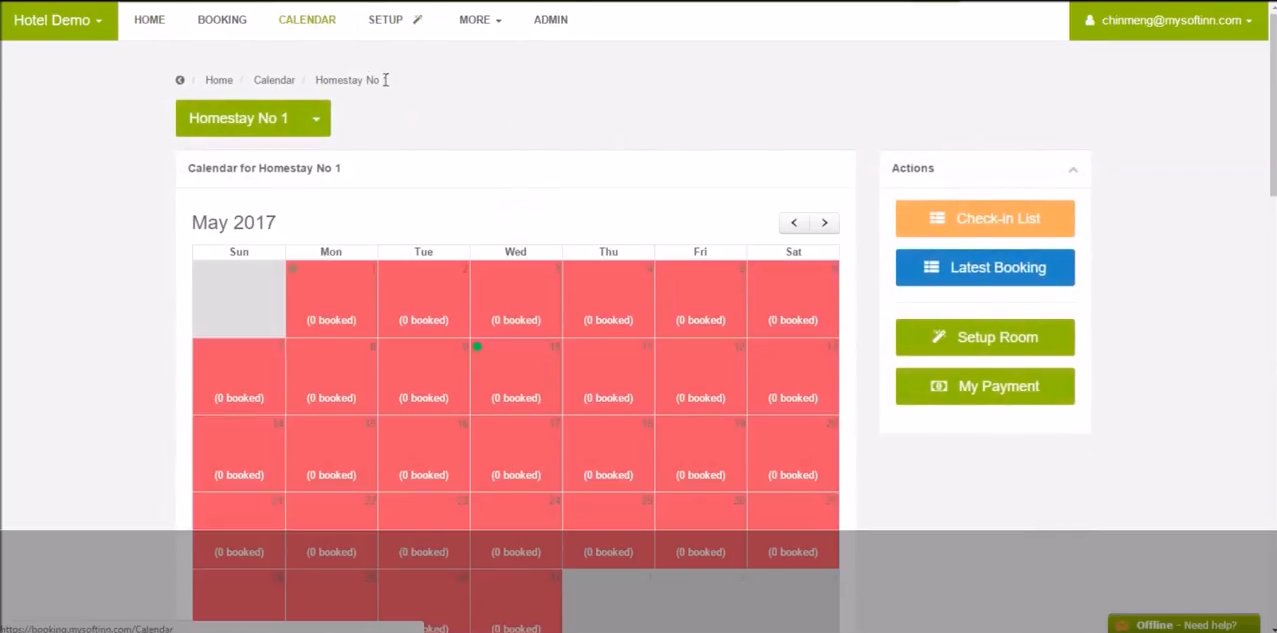Go to previous month with left arrow
The height and width of the screenshot is (633, 1277).
point(794,223)
